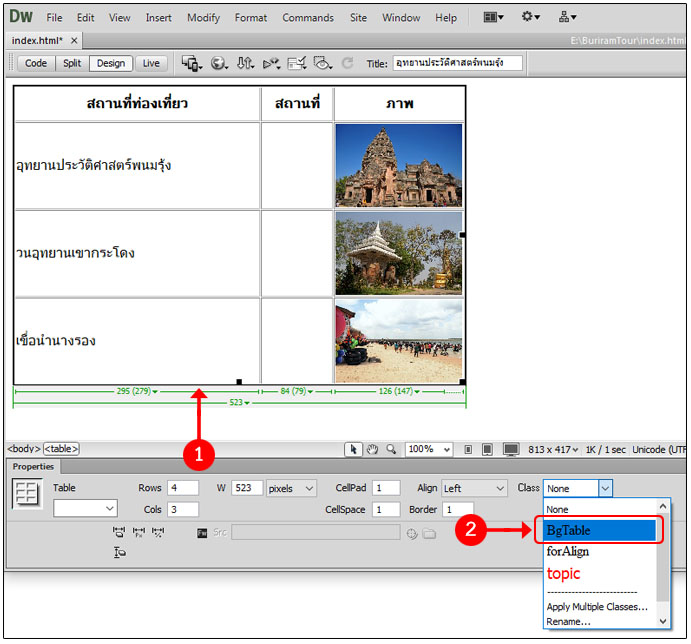Click Preview in Browser globe icon
Screen dimensions: 691x644
pos(219,63)
